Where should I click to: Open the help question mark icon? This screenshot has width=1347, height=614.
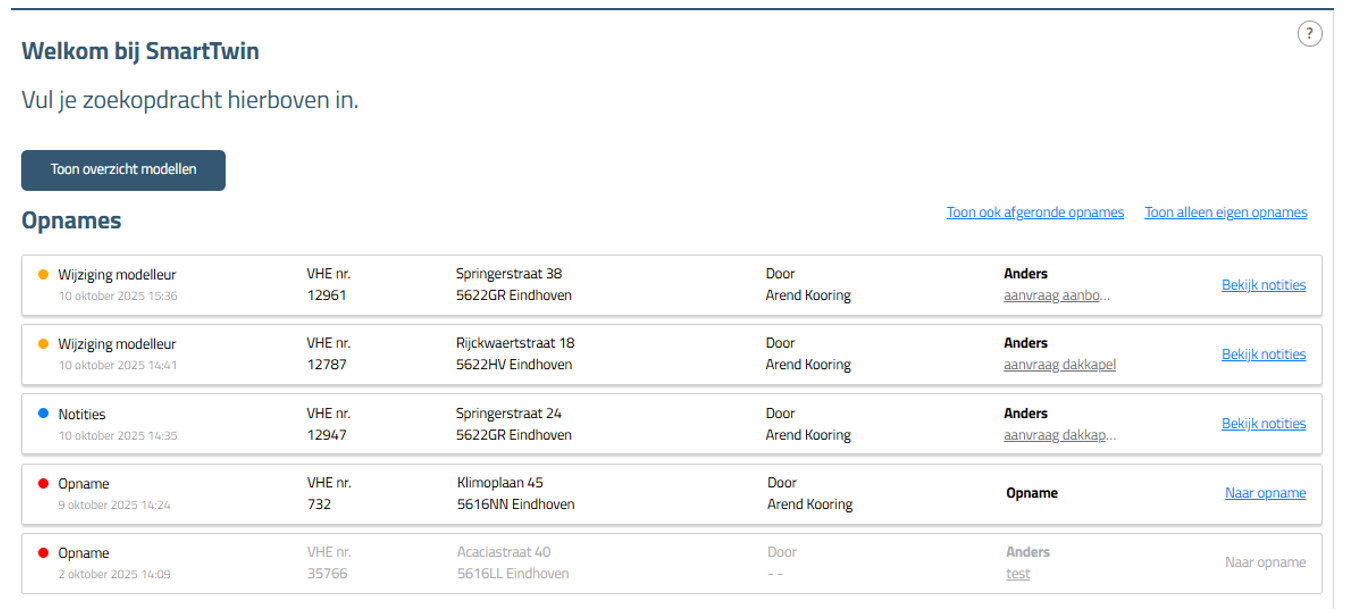[x=1309, y=34]
